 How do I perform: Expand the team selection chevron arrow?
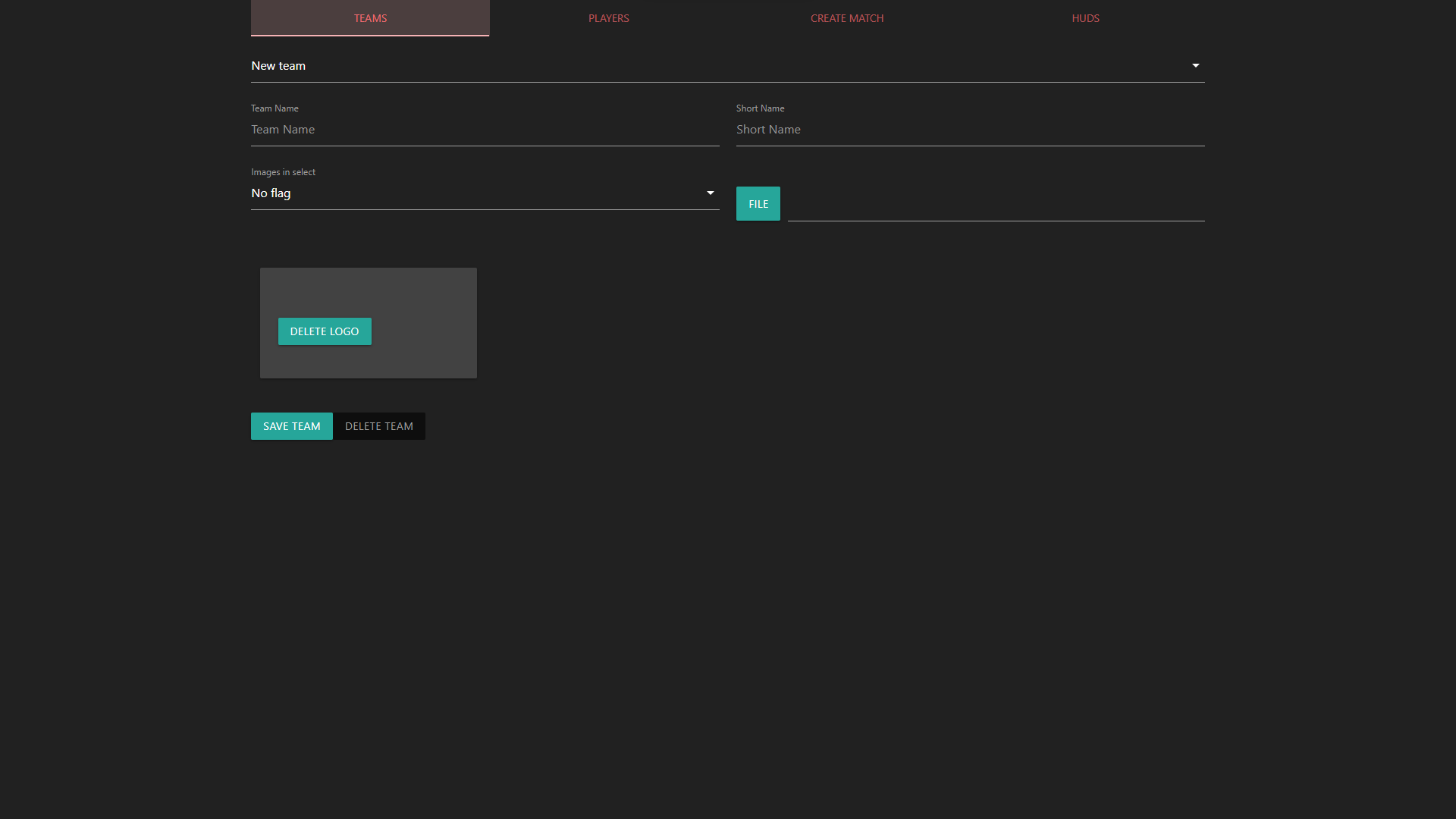click(x=1195, y=65)
